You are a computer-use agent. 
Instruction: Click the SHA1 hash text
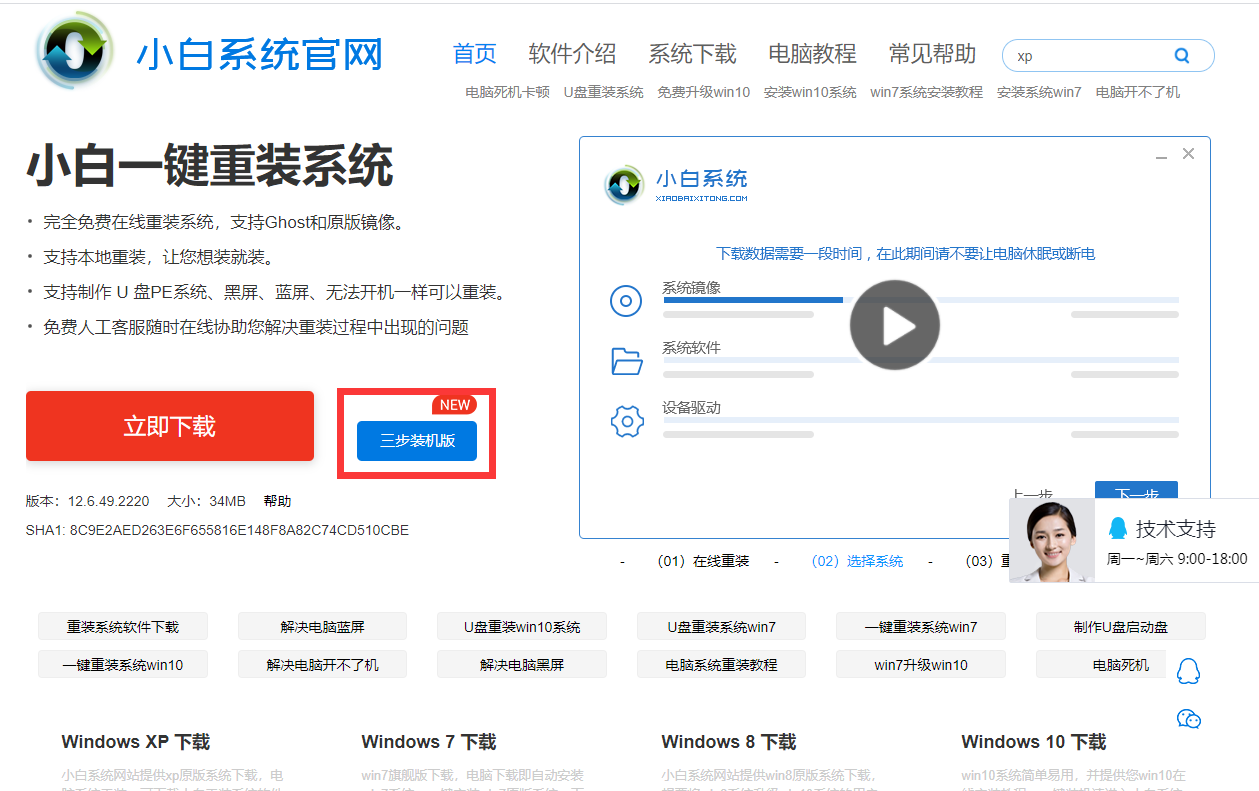point(217,530)
